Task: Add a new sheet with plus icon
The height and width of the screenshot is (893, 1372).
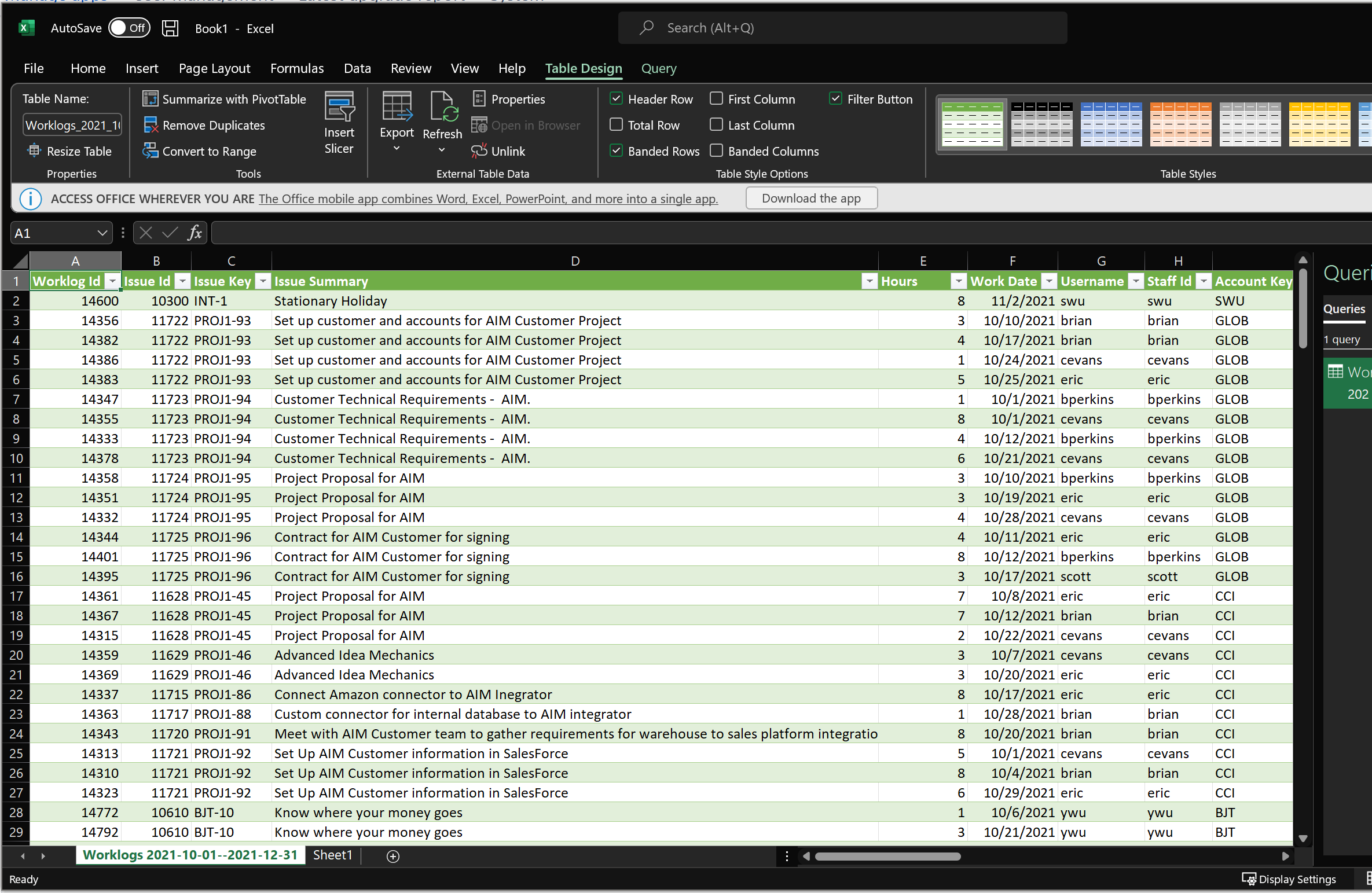Action: point(392,857)
